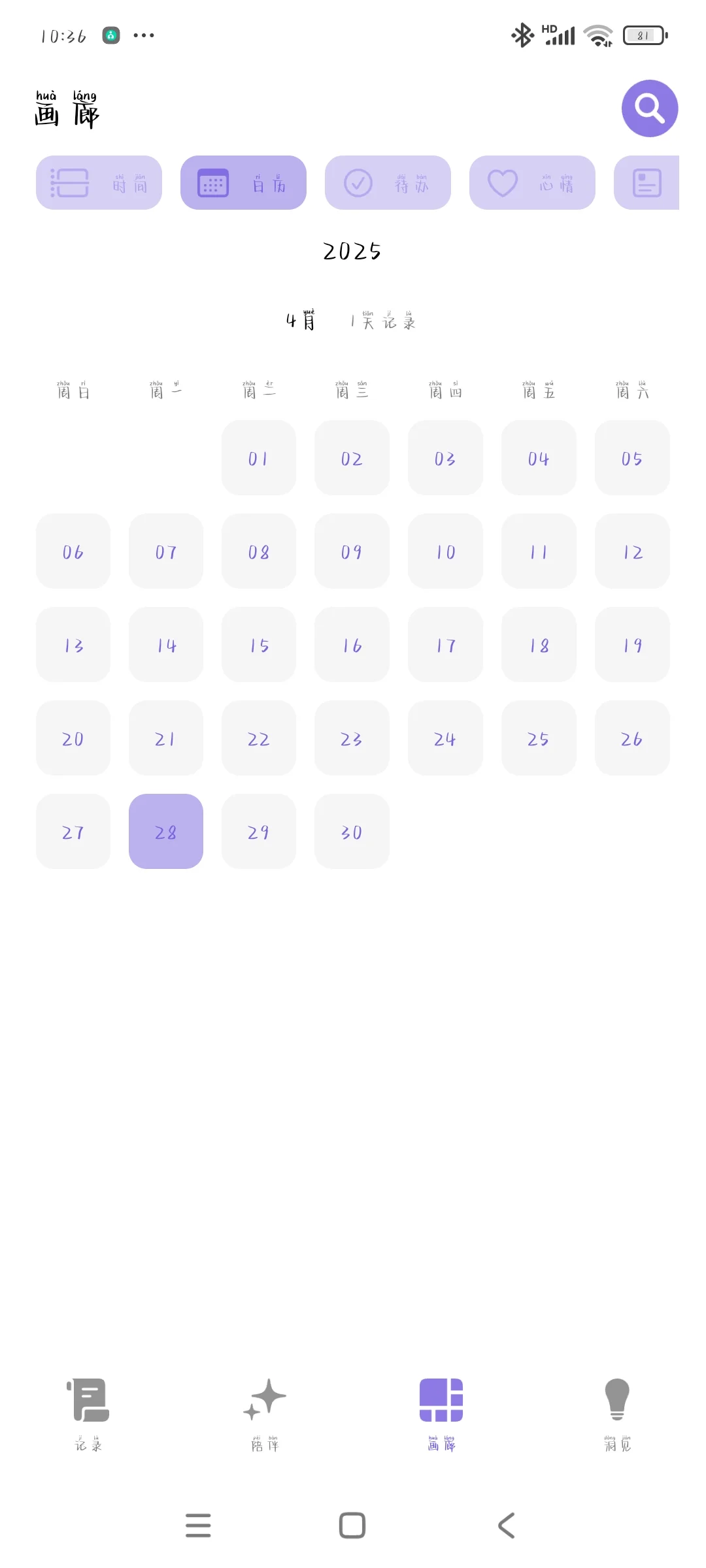Tap 画廊 grid icon in bottom navigation
The width and height of the screenshot is (706, 1568).
point(441,1414)
